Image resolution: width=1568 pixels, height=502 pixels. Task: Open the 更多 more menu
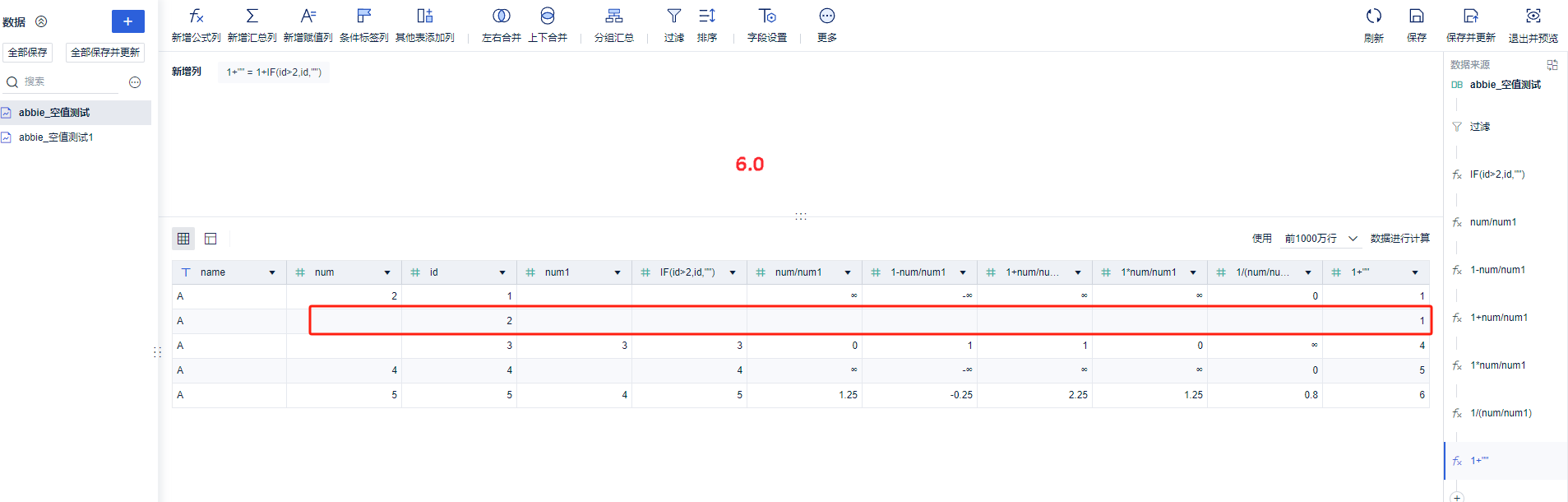click(x=827, y=25)
